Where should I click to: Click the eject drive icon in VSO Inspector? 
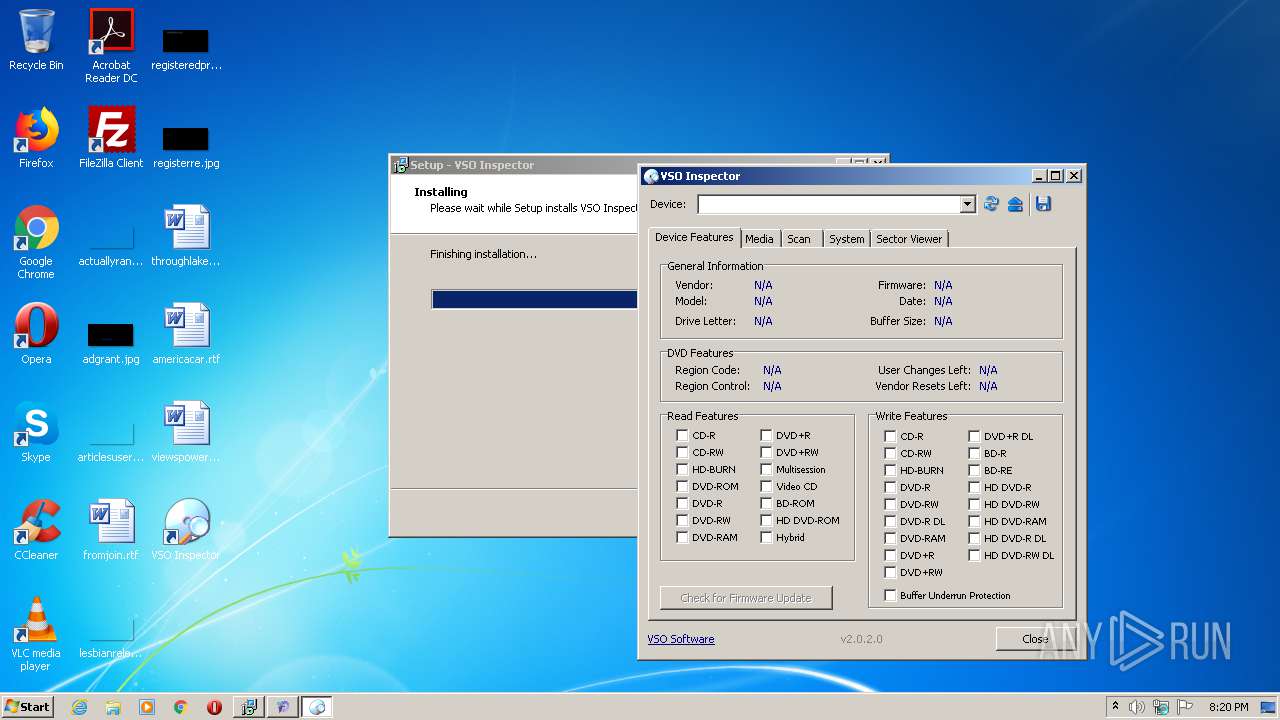[1015, 204]
